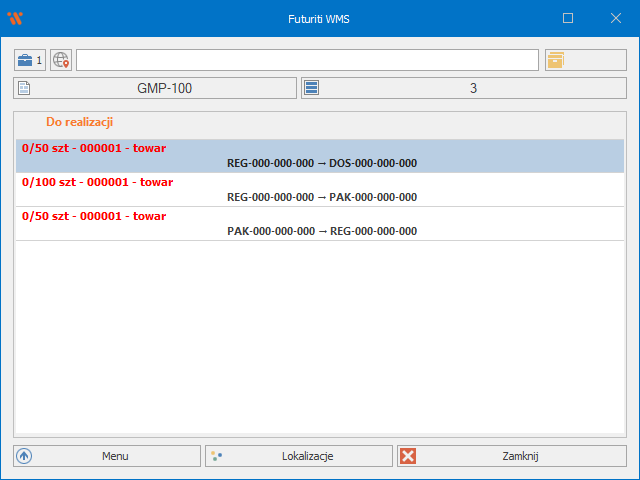Select the REG to DOS 0/50 szt row
The image size is (640, 480).
point(320,156)
